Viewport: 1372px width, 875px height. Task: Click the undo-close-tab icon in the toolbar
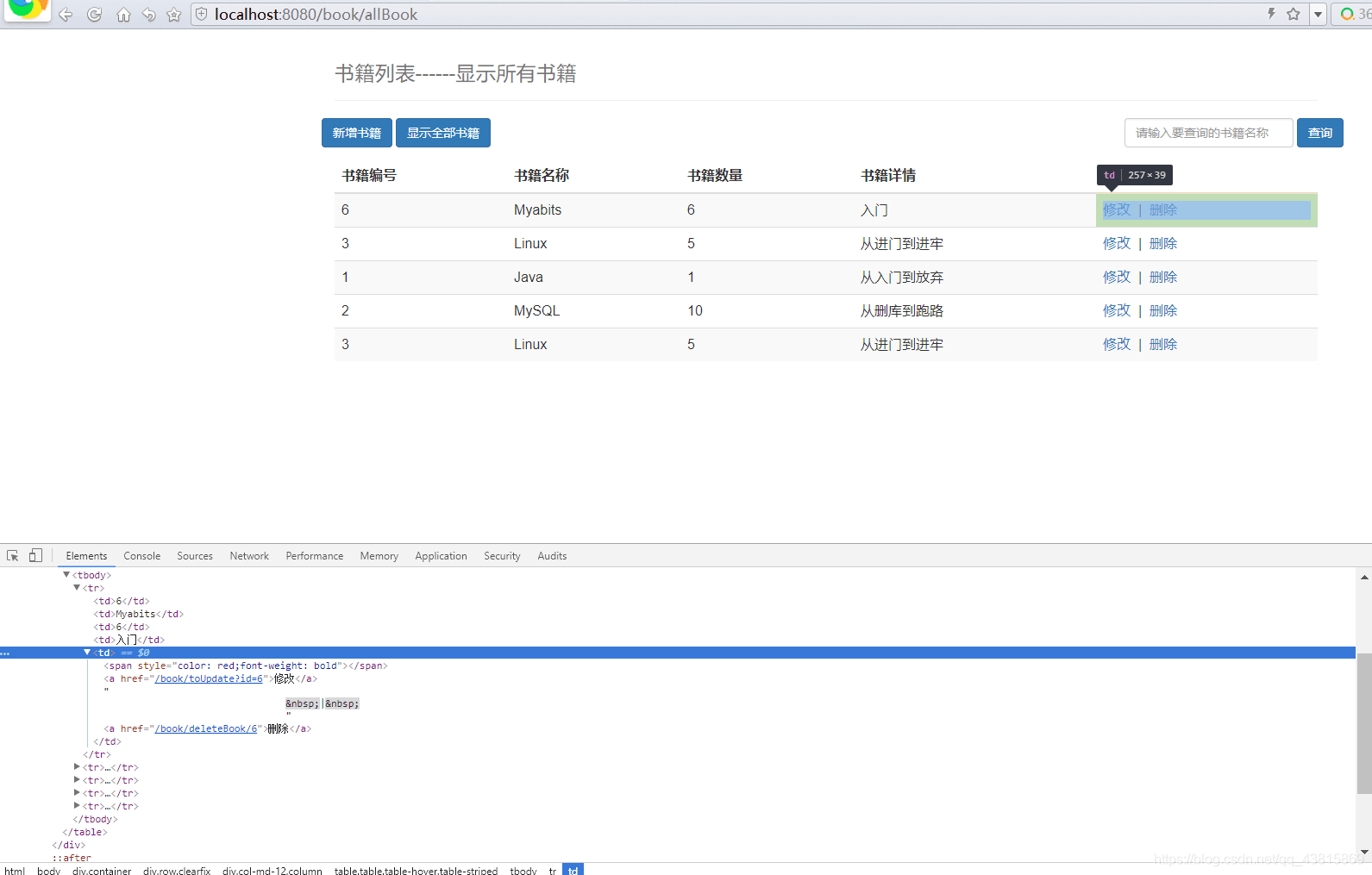[x=149, y=15]
